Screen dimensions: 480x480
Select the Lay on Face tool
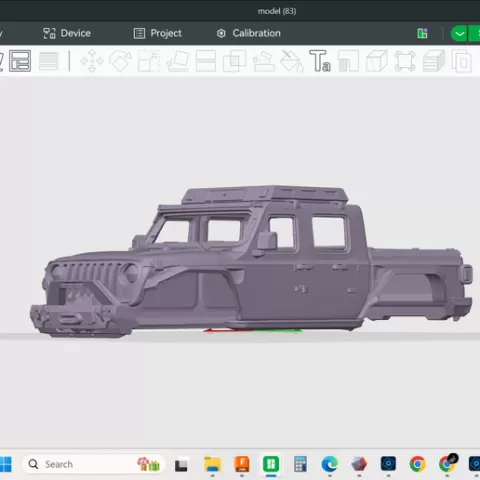pos(178,61)
